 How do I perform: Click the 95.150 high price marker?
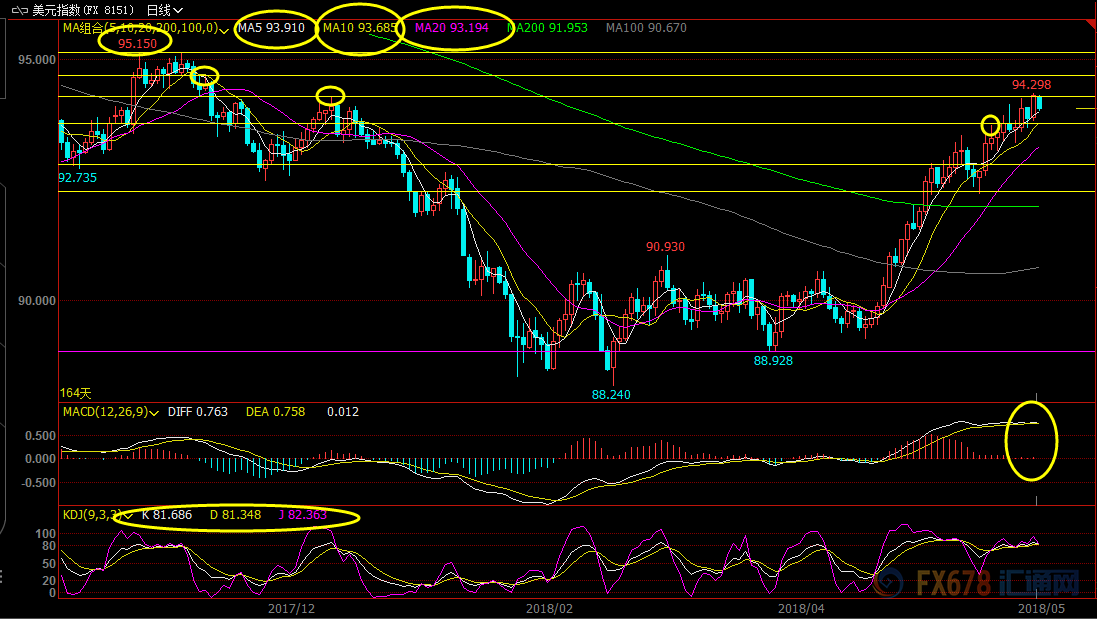coord(137,44)
